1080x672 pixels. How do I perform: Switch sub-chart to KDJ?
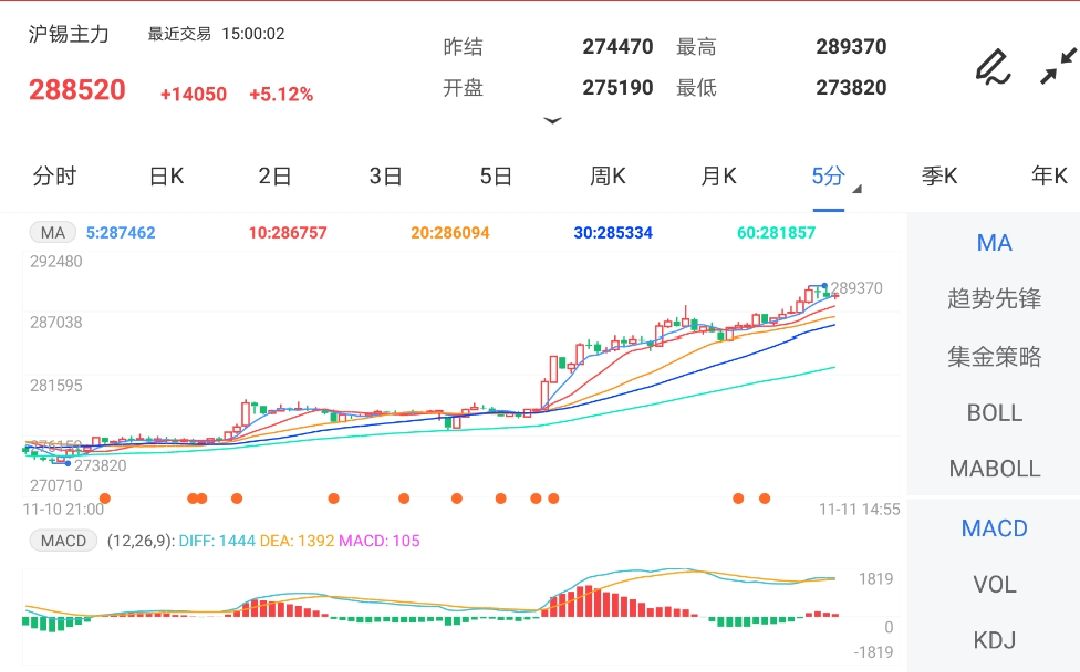coord(993,640)
